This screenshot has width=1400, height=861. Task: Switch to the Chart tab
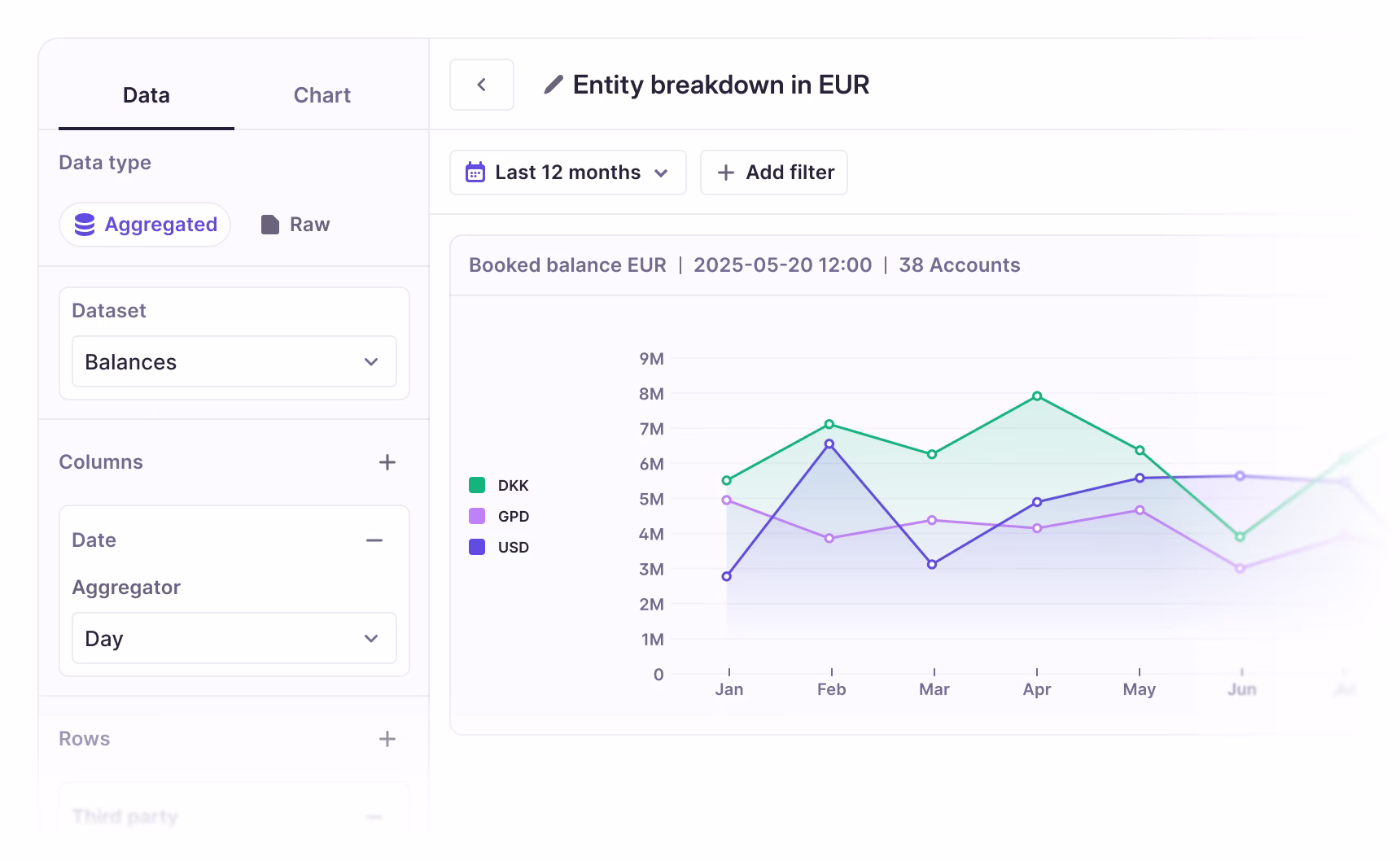click(322, 95)
